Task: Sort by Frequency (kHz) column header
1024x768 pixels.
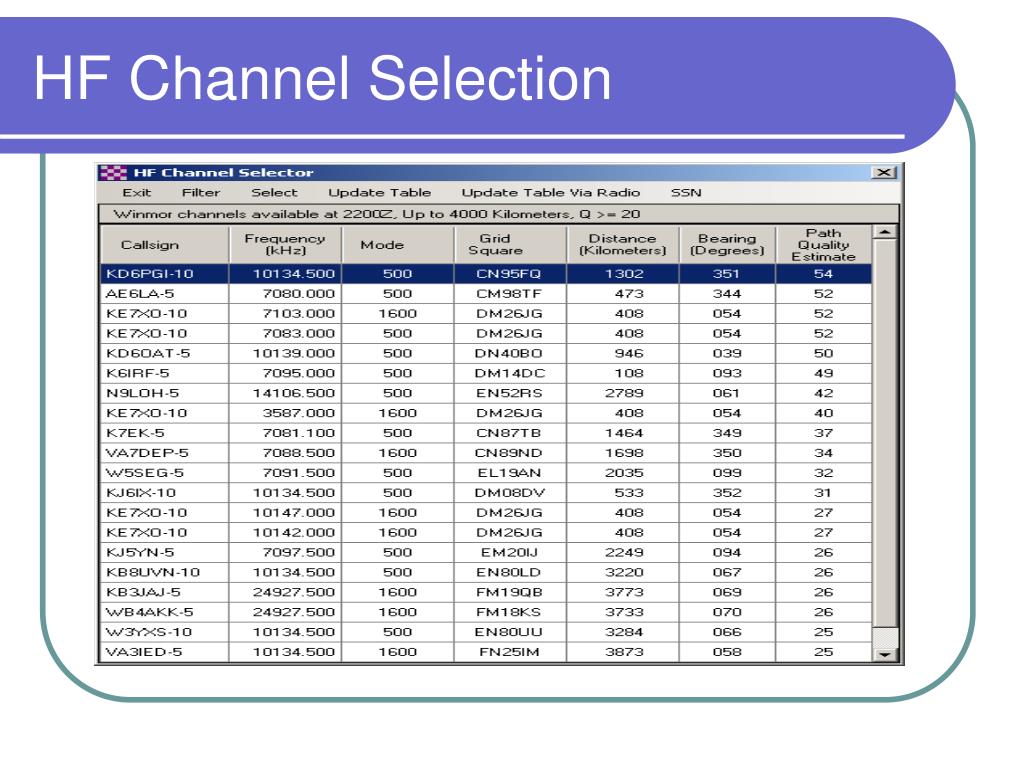Action: click(285, 244)
